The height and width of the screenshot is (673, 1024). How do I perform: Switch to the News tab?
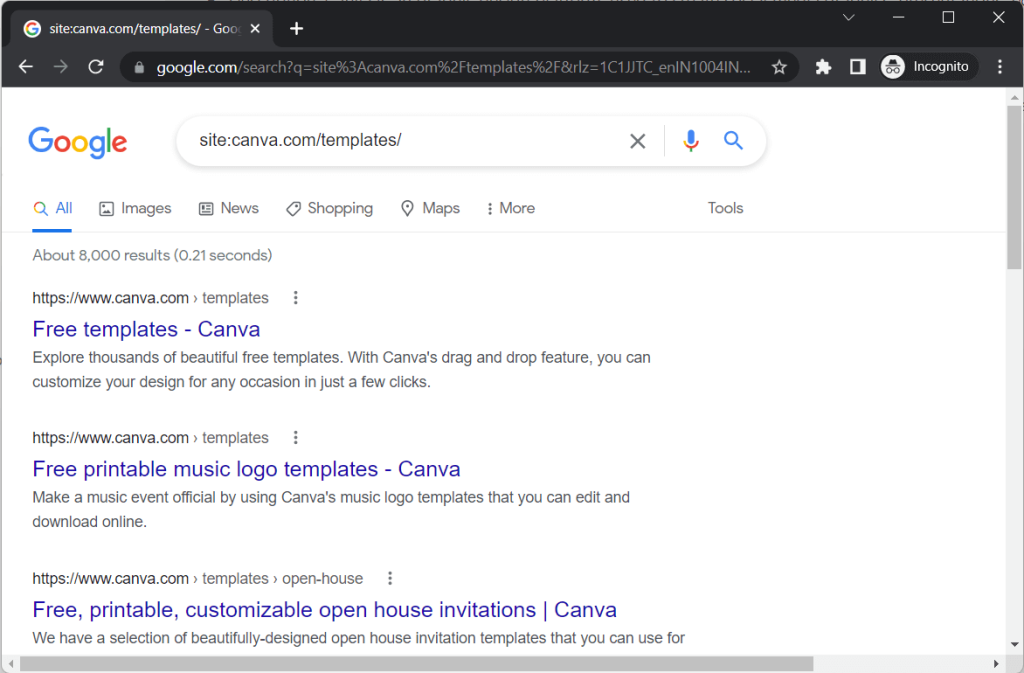(229, 208)
